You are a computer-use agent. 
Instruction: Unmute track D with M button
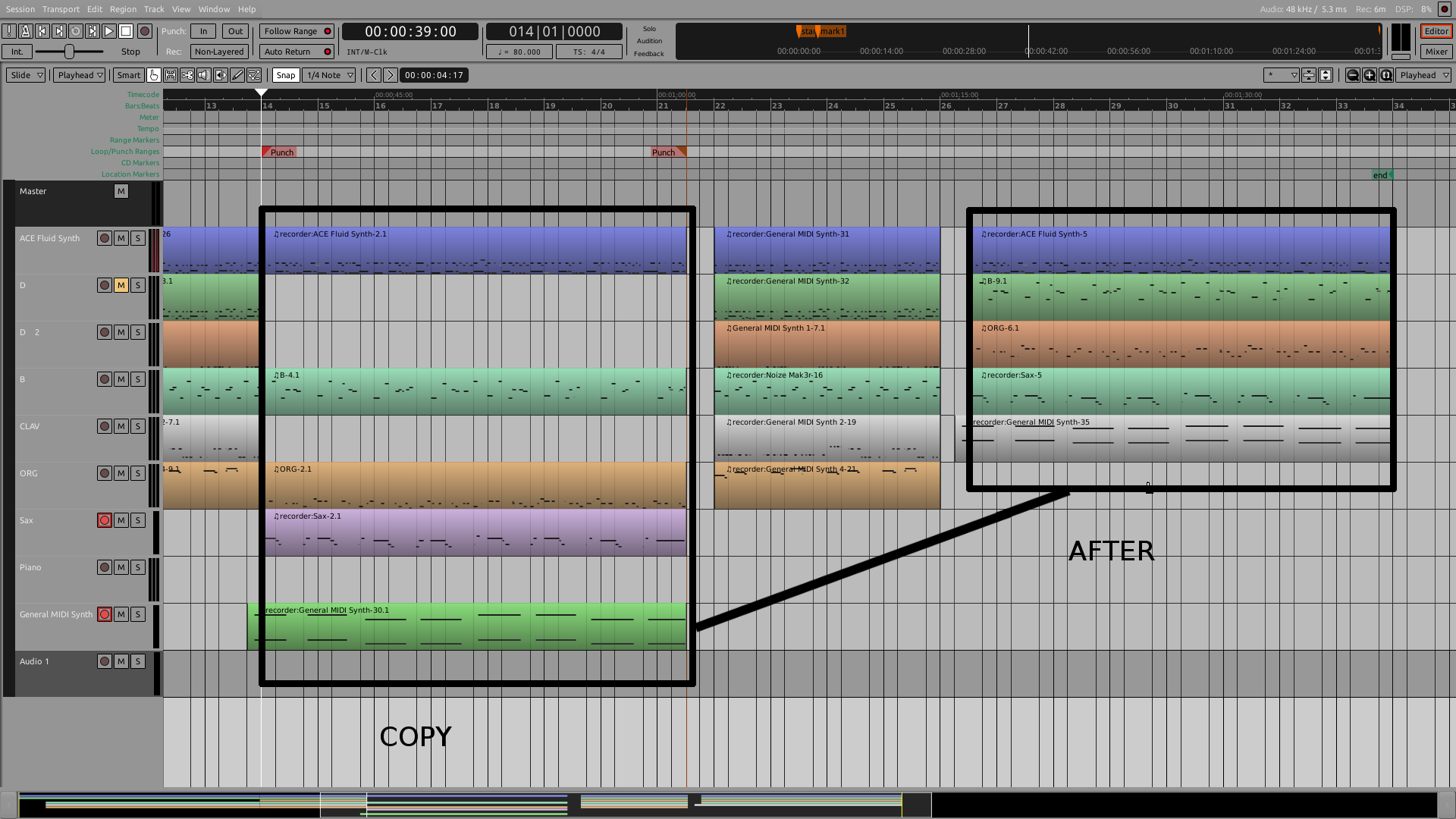point(121,285)
